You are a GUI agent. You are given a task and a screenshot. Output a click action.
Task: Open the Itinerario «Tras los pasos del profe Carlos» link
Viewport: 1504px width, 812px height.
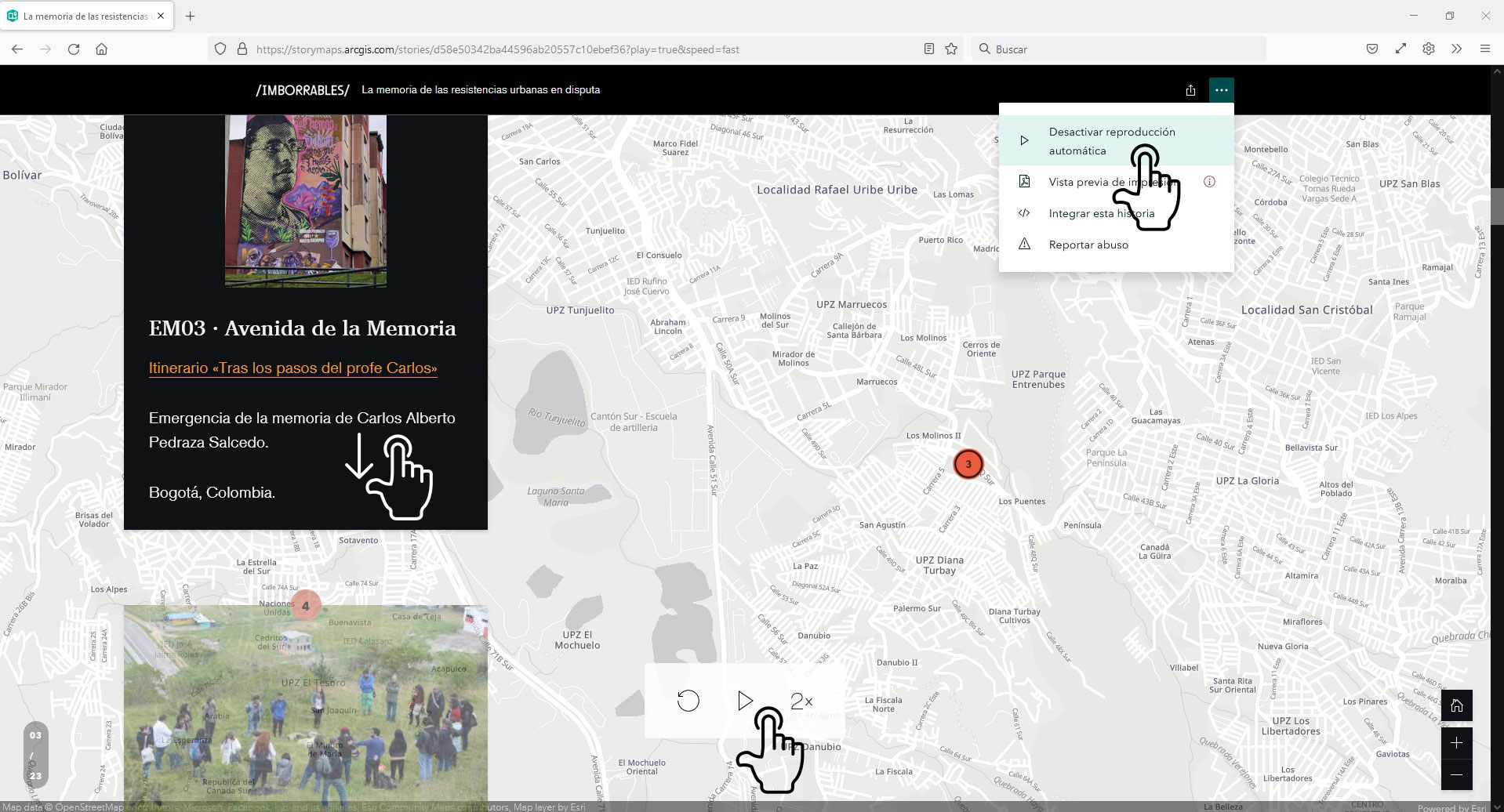293,368
